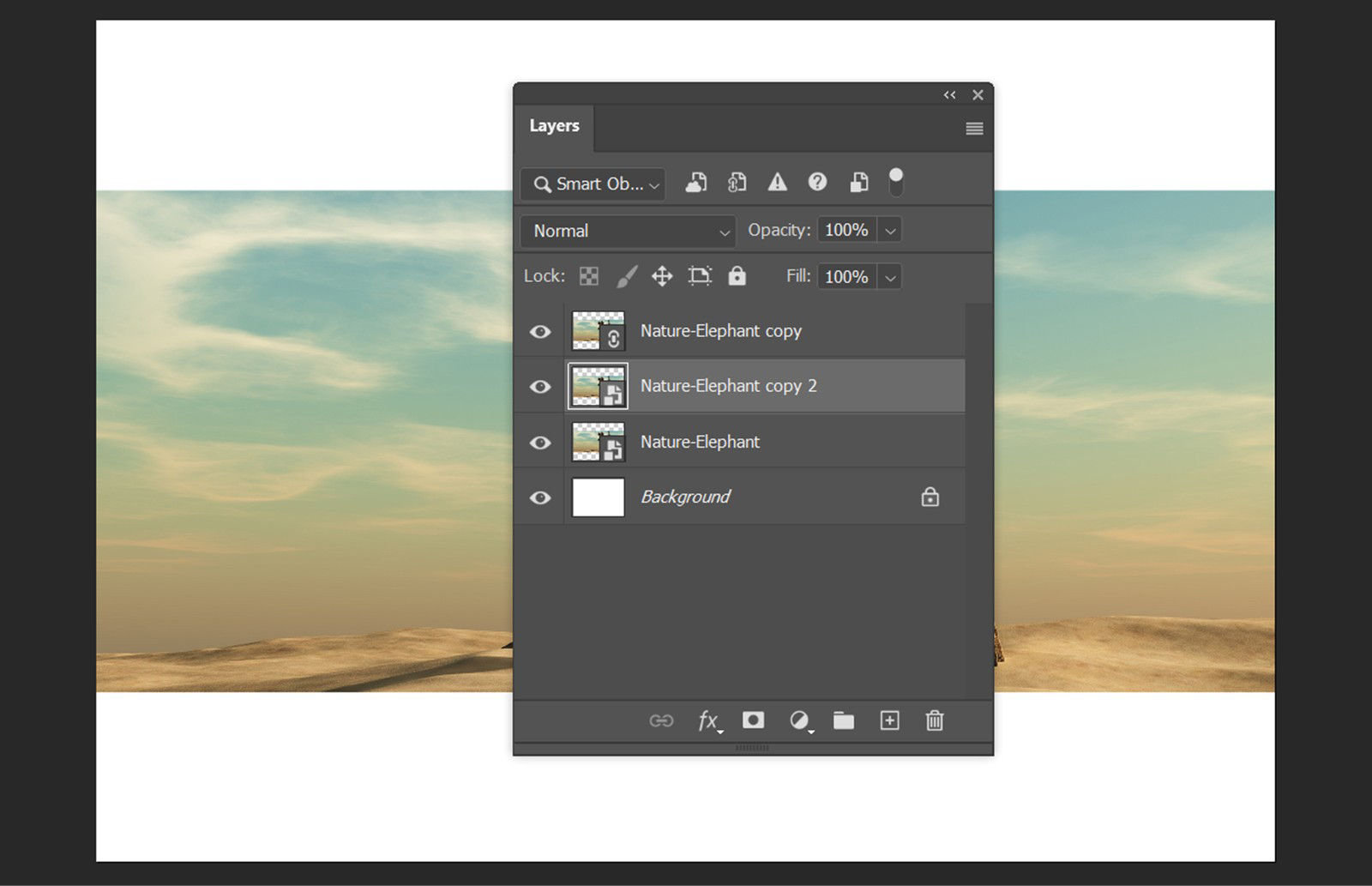Lock transparent pixels on the selected layer
The width and height of the screenshot is (1372, 886).
point(588,276)
